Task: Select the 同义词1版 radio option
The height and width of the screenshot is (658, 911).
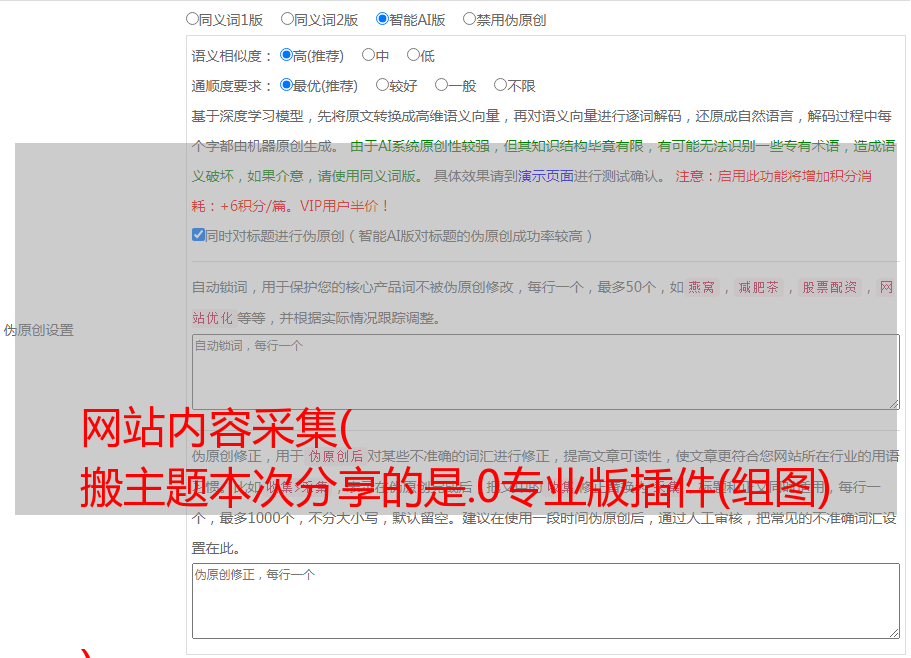Action: point(192,19)
